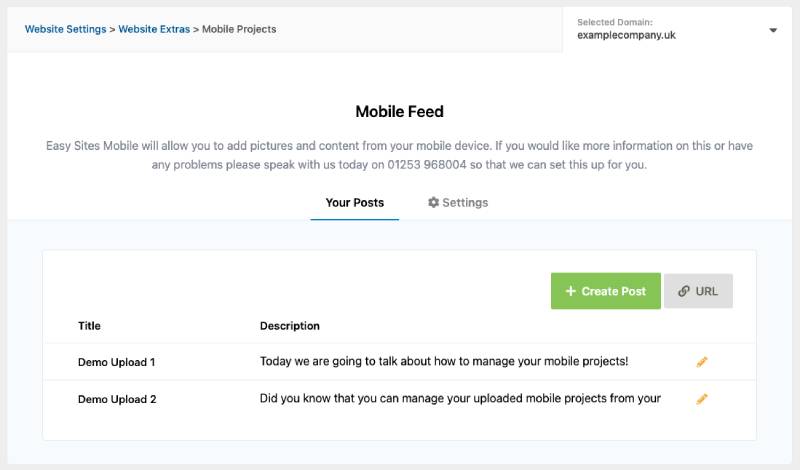This screenshot has width=800, height=470.
Task: Open the examplecompany.uk domain selector
Action: click(677, 30)
